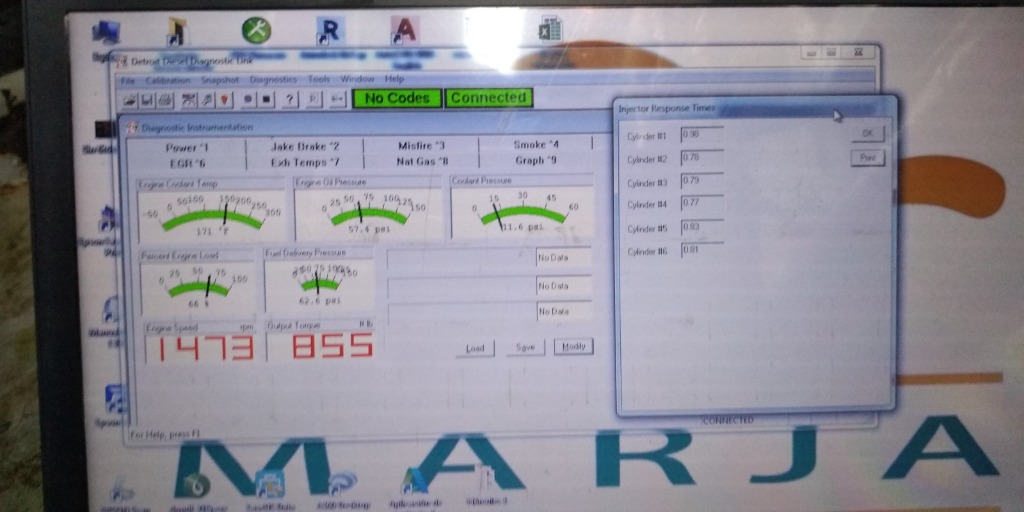The height and width of the screenshot is (512, 1024).
Task: Open the green wrench desktop icon
Action: [x=256, y=31]
